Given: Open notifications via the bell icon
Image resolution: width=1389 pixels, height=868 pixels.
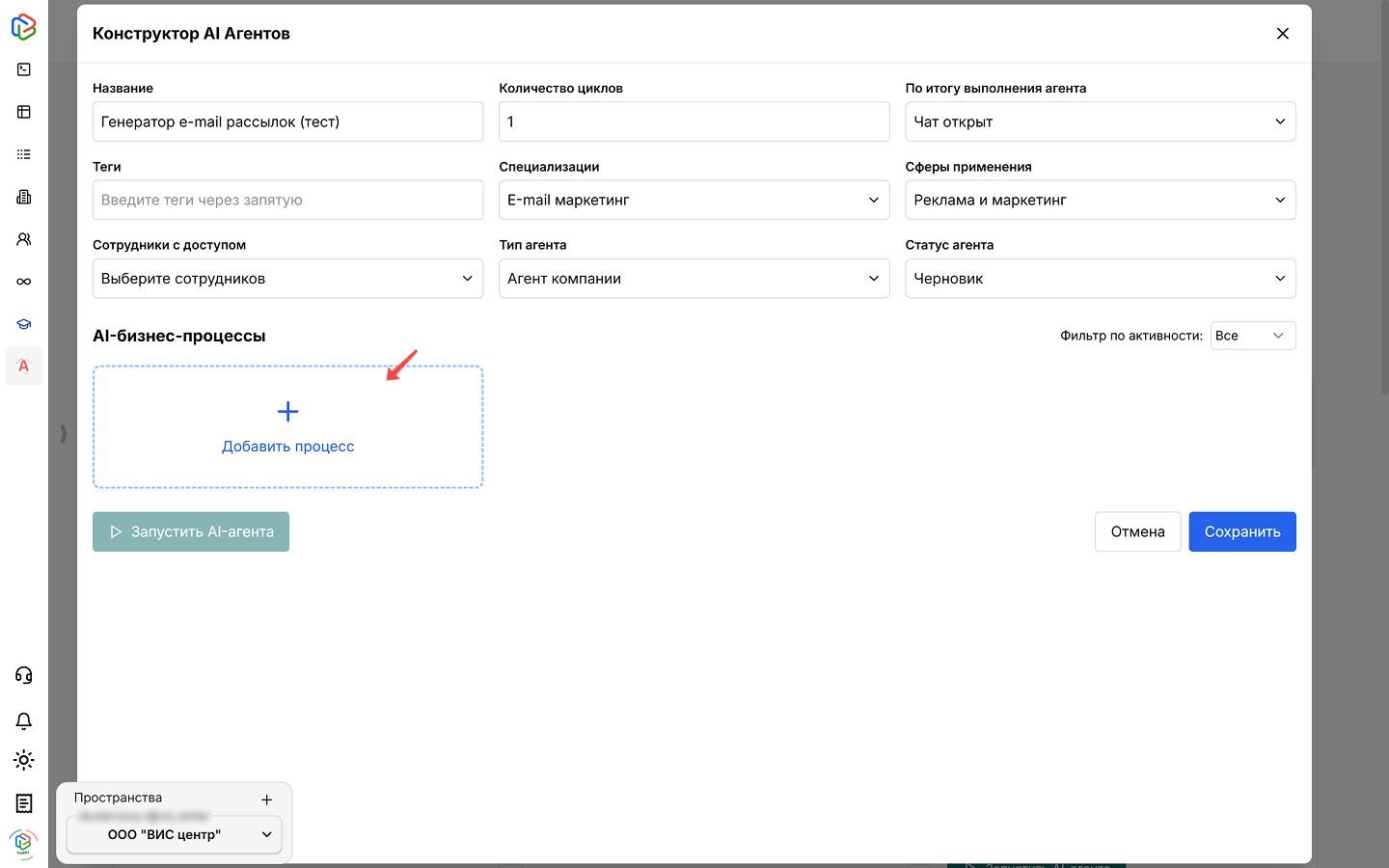Looking at the screenshot, I should [x=24, y=721].
